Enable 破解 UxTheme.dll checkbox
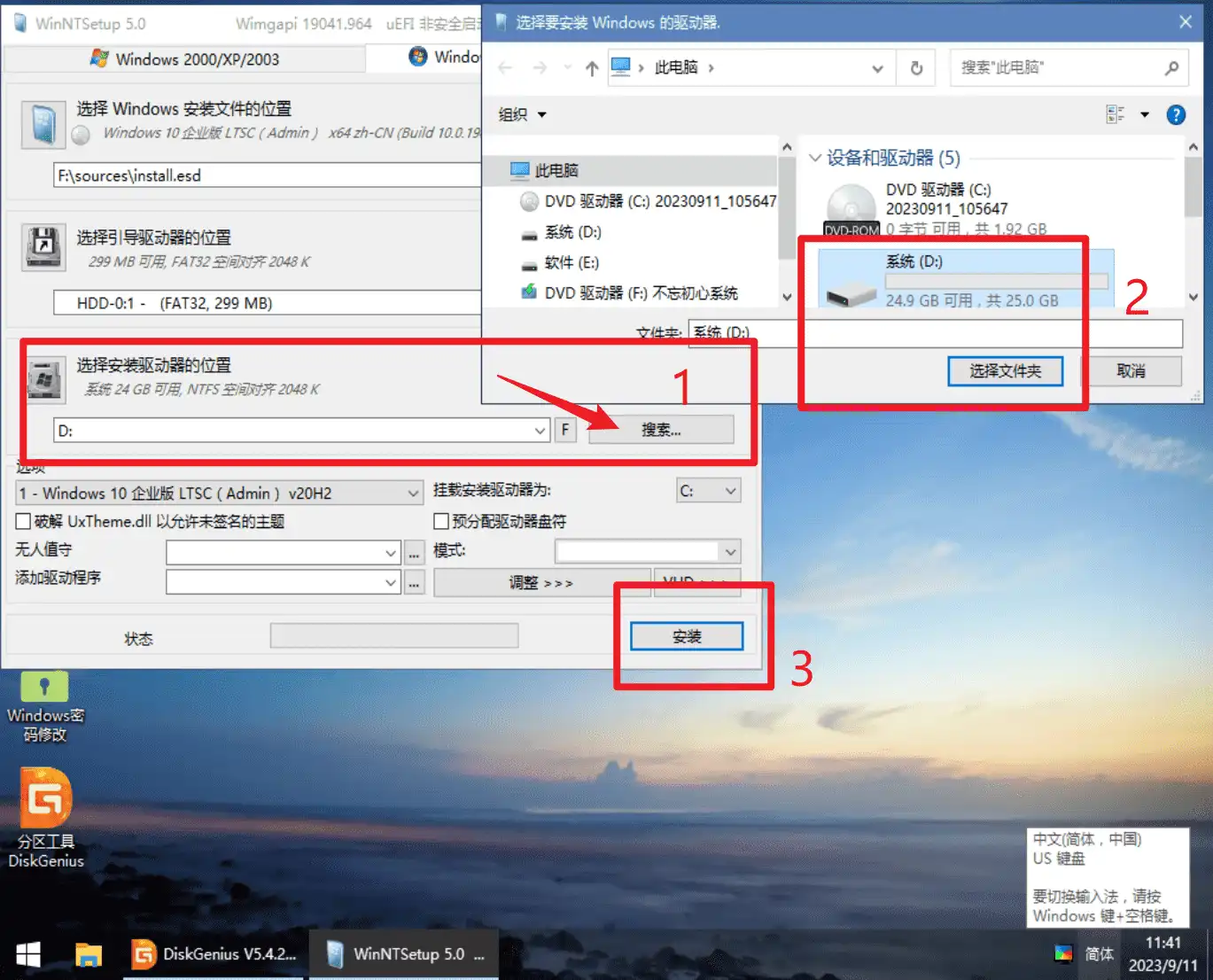 [x=24, y=521]
